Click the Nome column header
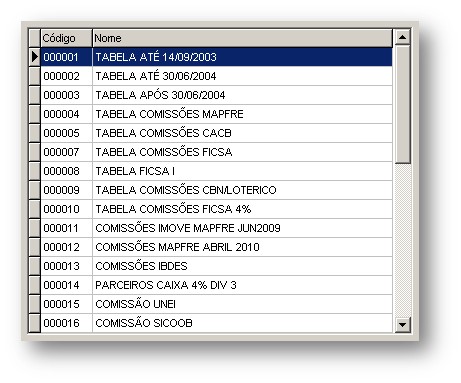Screen dimensions: 461x383 pyautogui.click(x=242, y=38)
